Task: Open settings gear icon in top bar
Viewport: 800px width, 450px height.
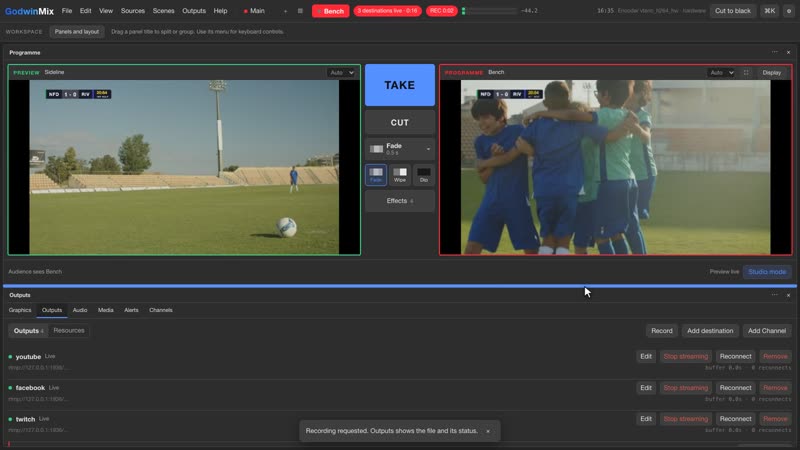Action: point(789,11)
